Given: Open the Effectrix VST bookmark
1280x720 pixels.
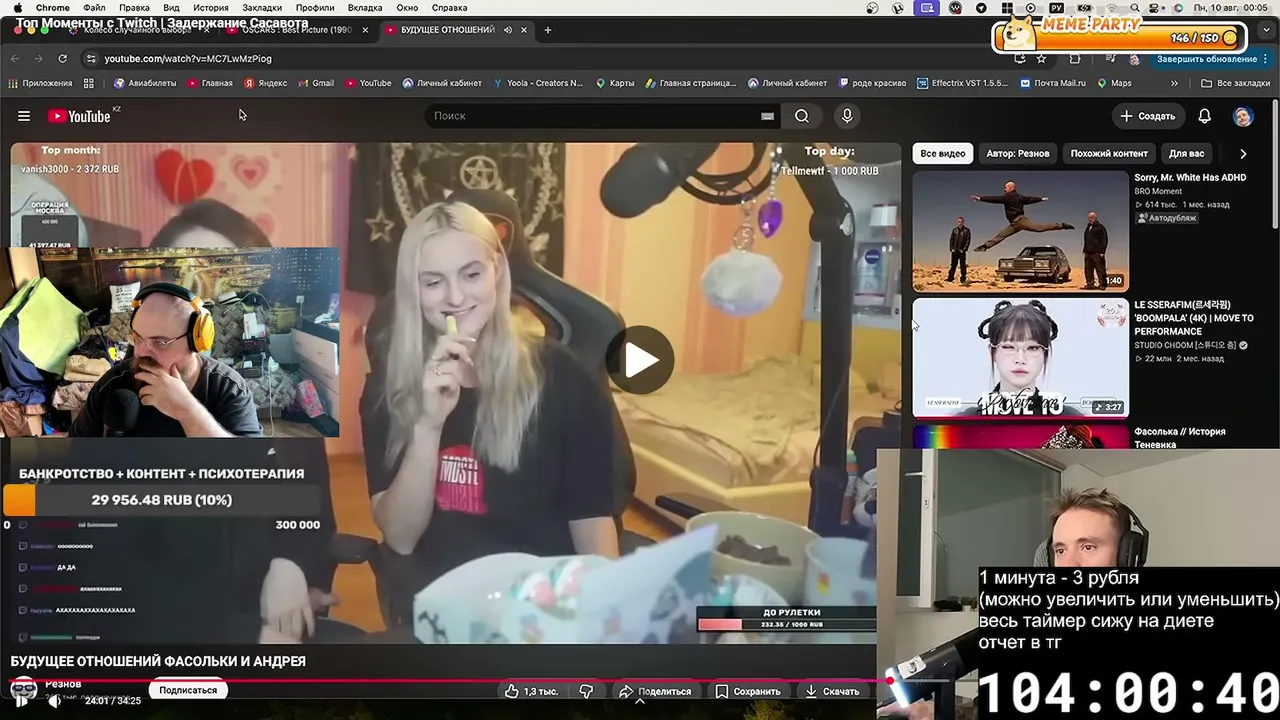Looking at the screenshot, I should tap(963, 83).
